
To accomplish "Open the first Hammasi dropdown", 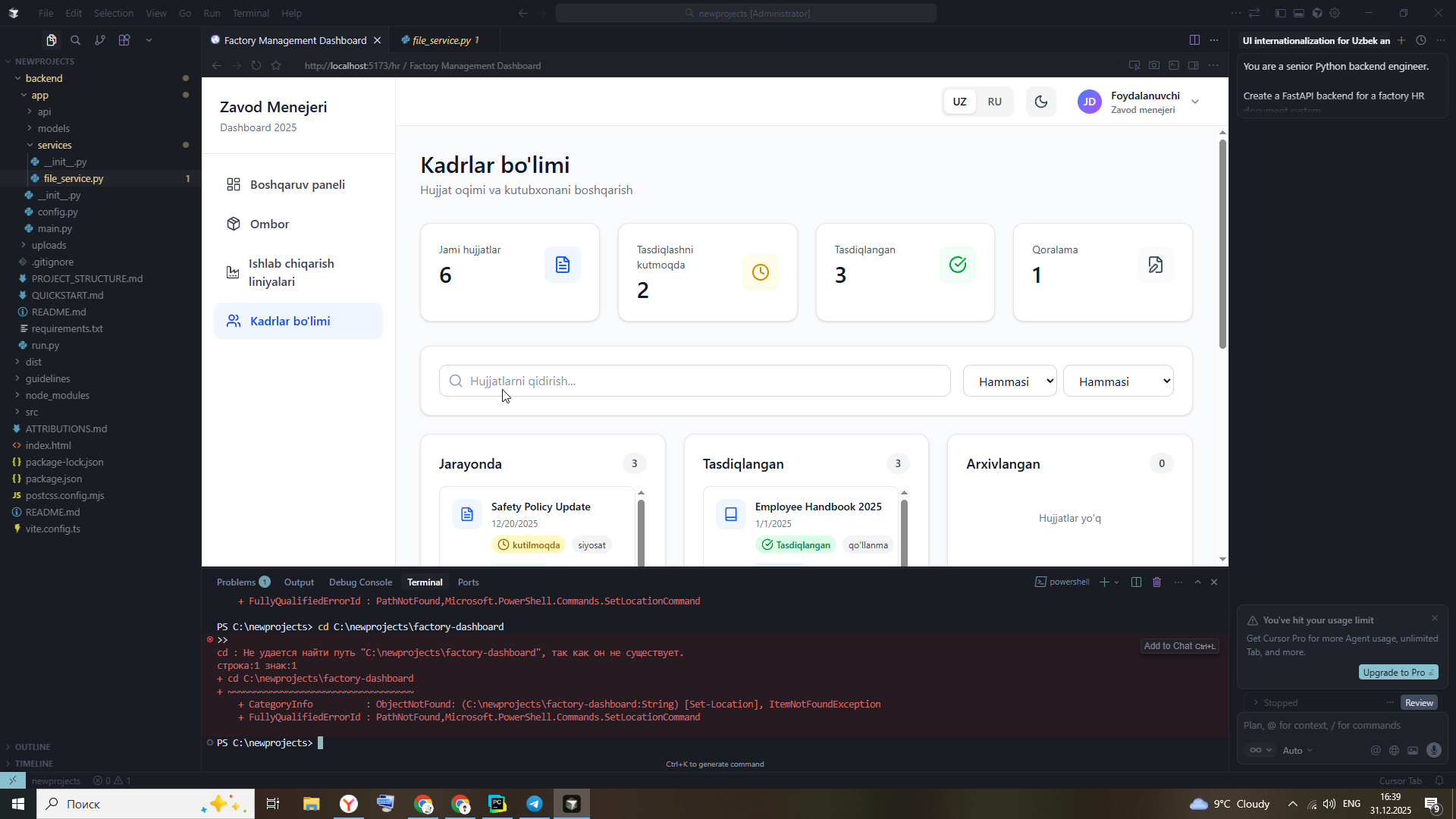I will [x=1009, y=381].
